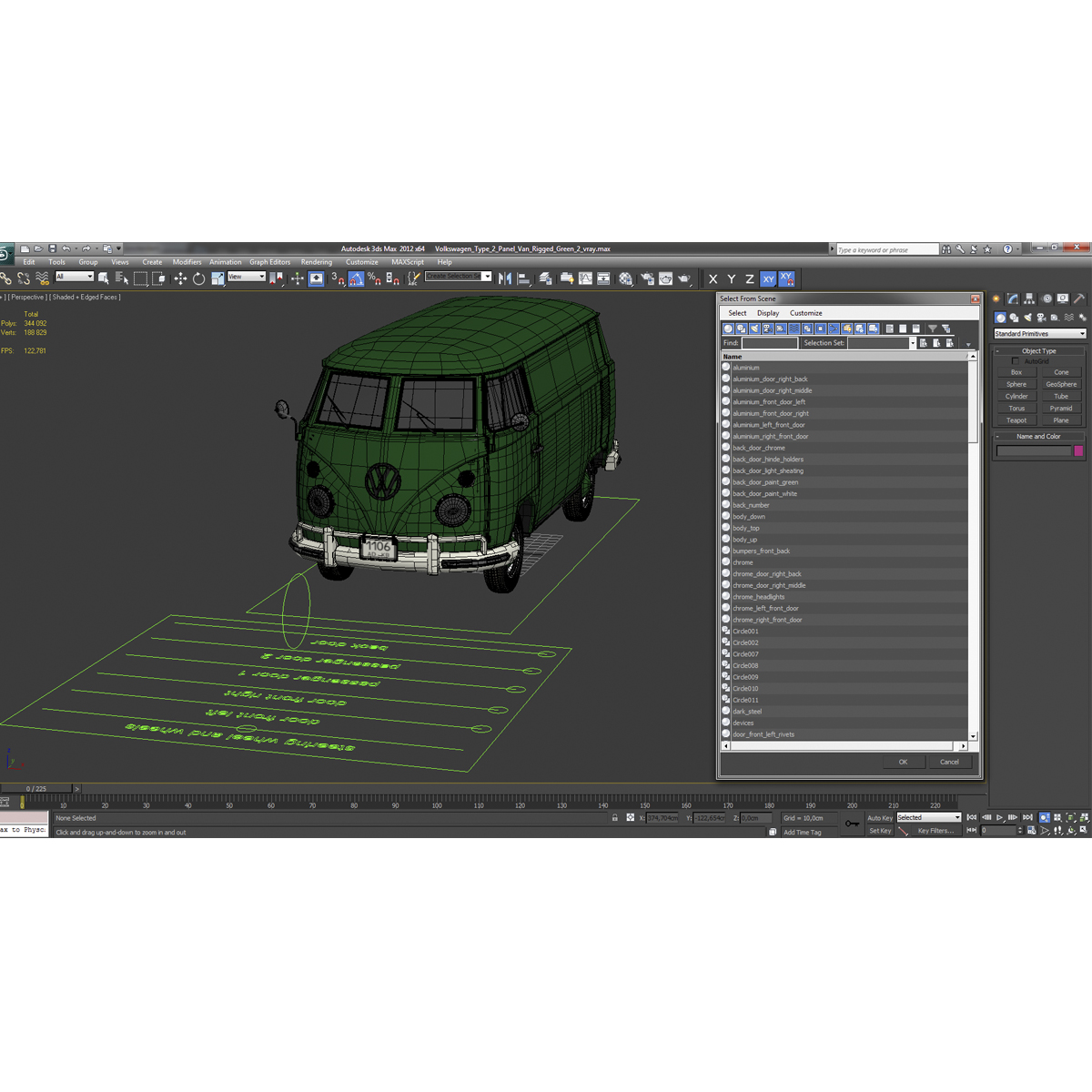1092x1092 pixels.
Task: Open the Graph Editors menu
Action: [x=269, y=262]
